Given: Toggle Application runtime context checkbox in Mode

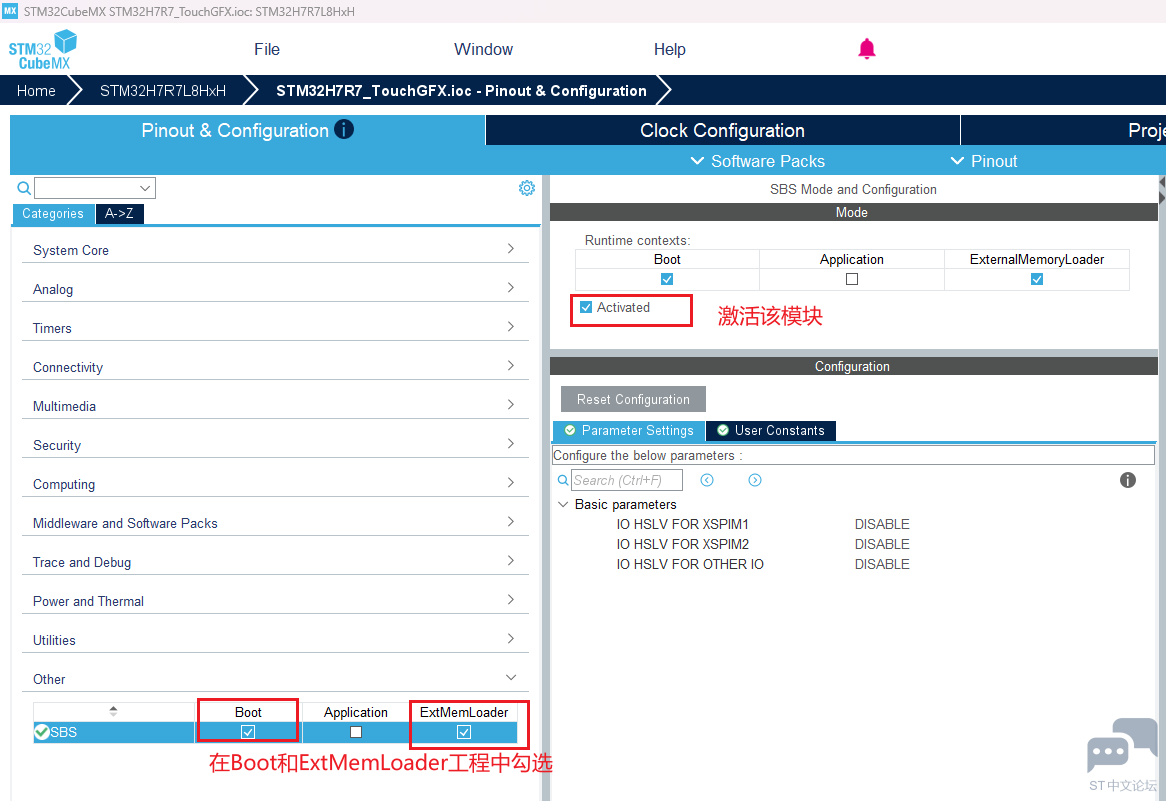Looking at the screenshot, I should tap(852, 280).
